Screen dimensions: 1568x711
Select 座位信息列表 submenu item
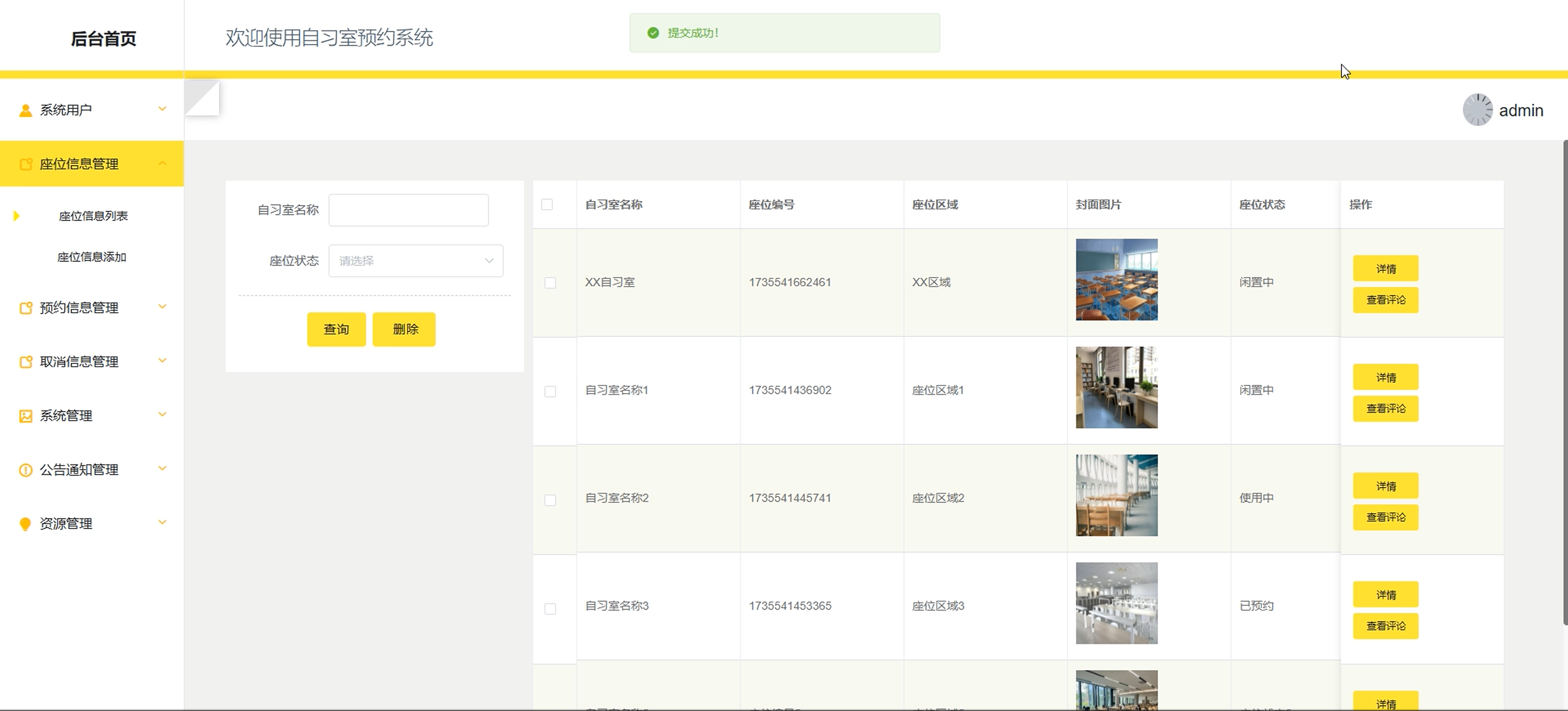click(x=93, y=217)
